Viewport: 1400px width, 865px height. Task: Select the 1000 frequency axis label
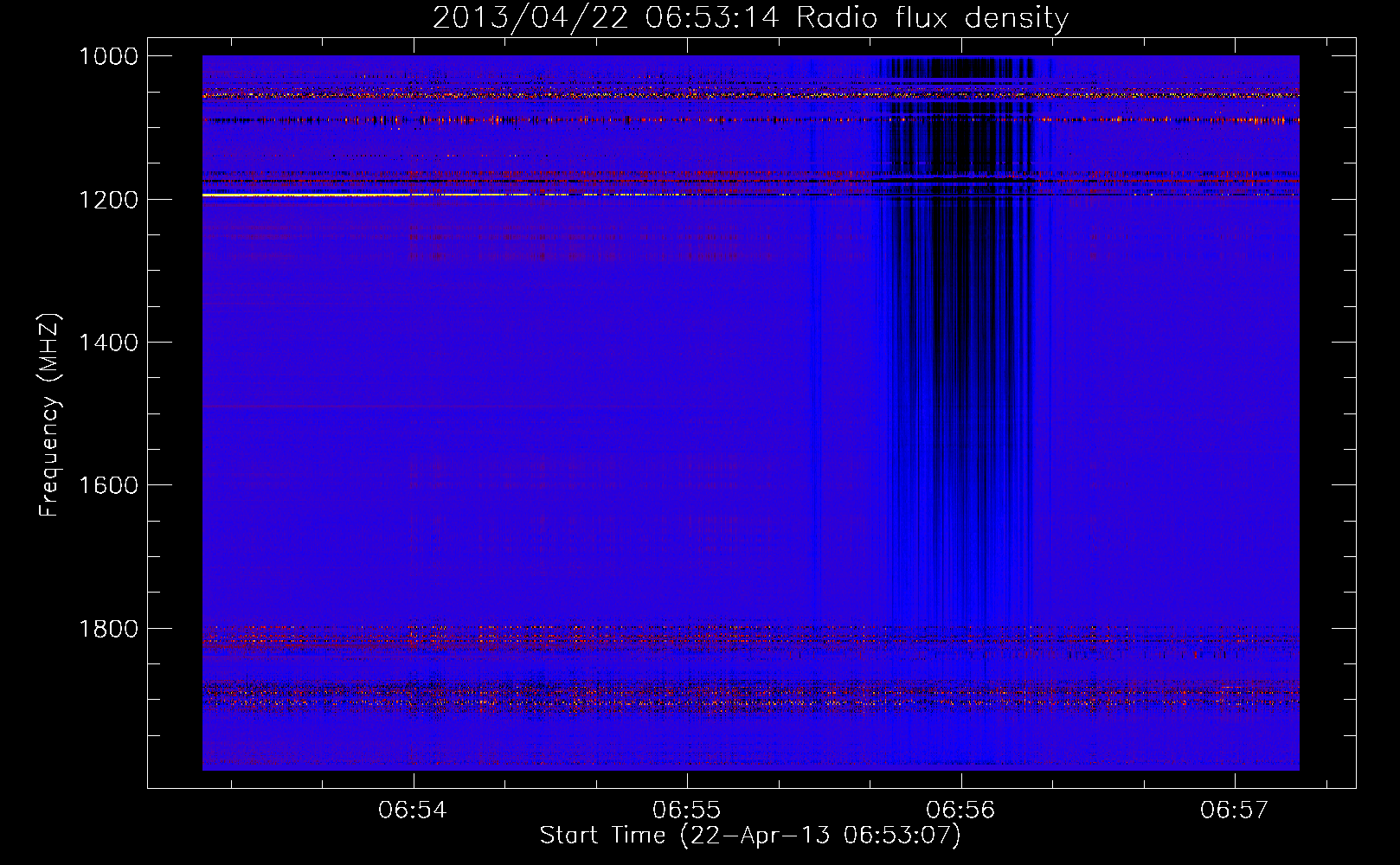click(108, 56)
